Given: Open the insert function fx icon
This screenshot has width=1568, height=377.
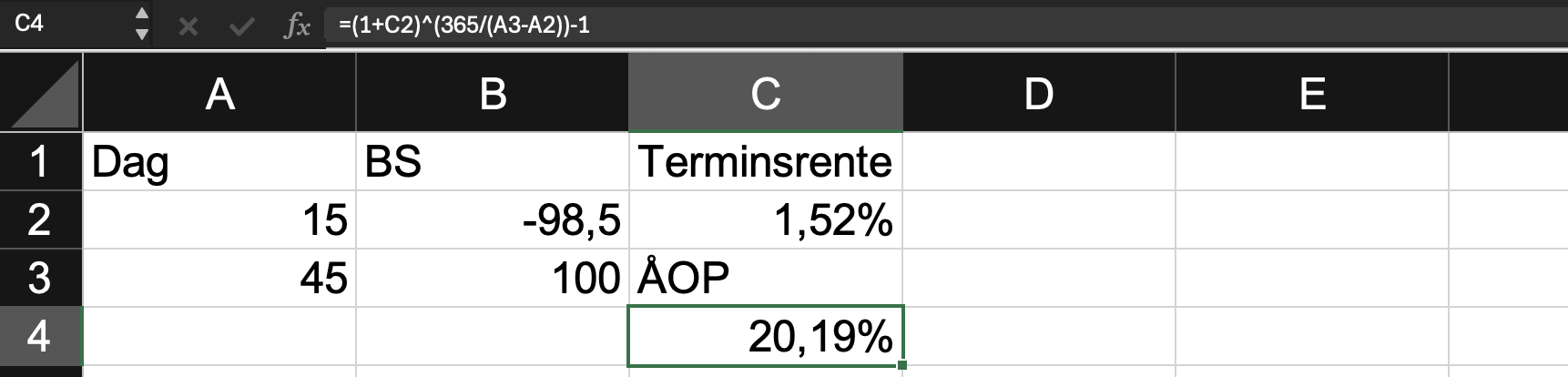Looking at the screenshot, I should 298,26.
